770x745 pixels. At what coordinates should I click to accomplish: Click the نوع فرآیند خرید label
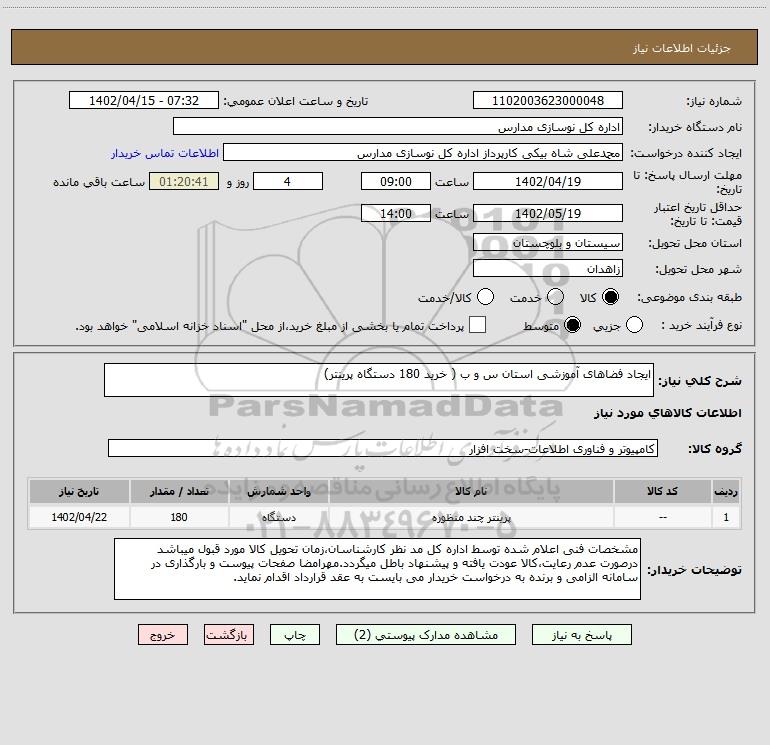pos(701,325)
